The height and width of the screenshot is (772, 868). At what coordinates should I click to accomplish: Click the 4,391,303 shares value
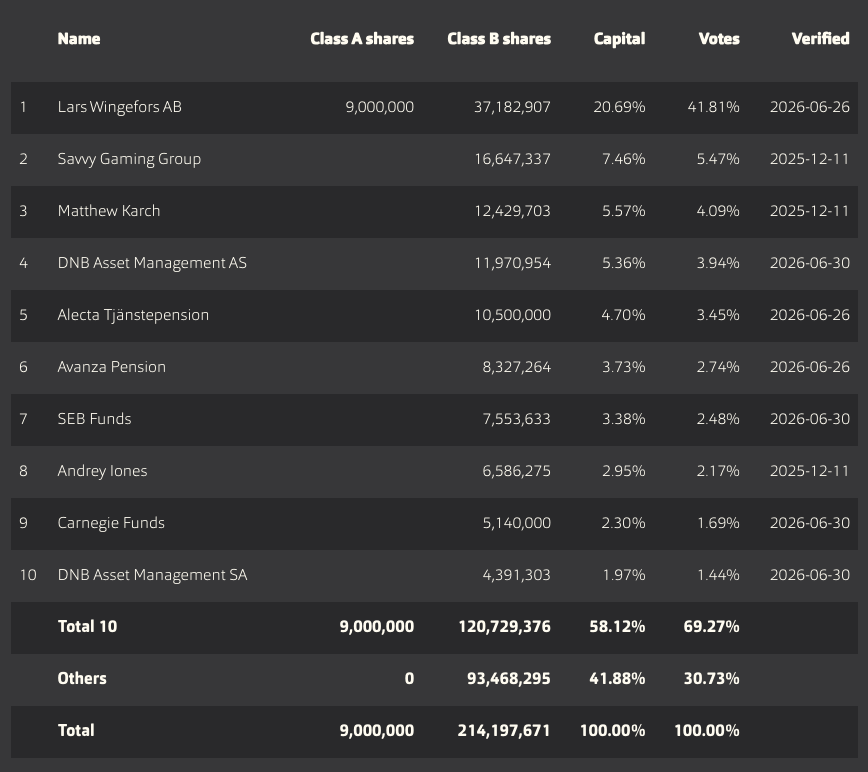(516, 575)
